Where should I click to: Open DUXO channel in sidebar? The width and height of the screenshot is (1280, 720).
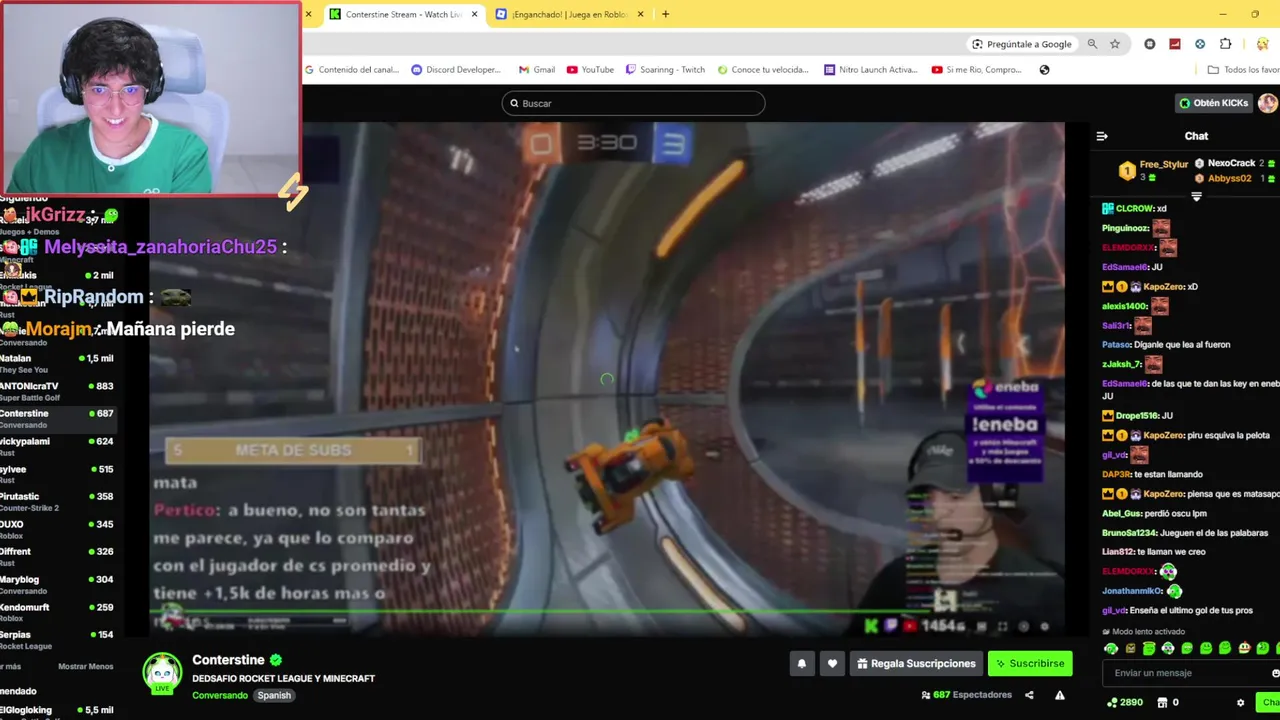pyautogui.click(x=57, y=529)
